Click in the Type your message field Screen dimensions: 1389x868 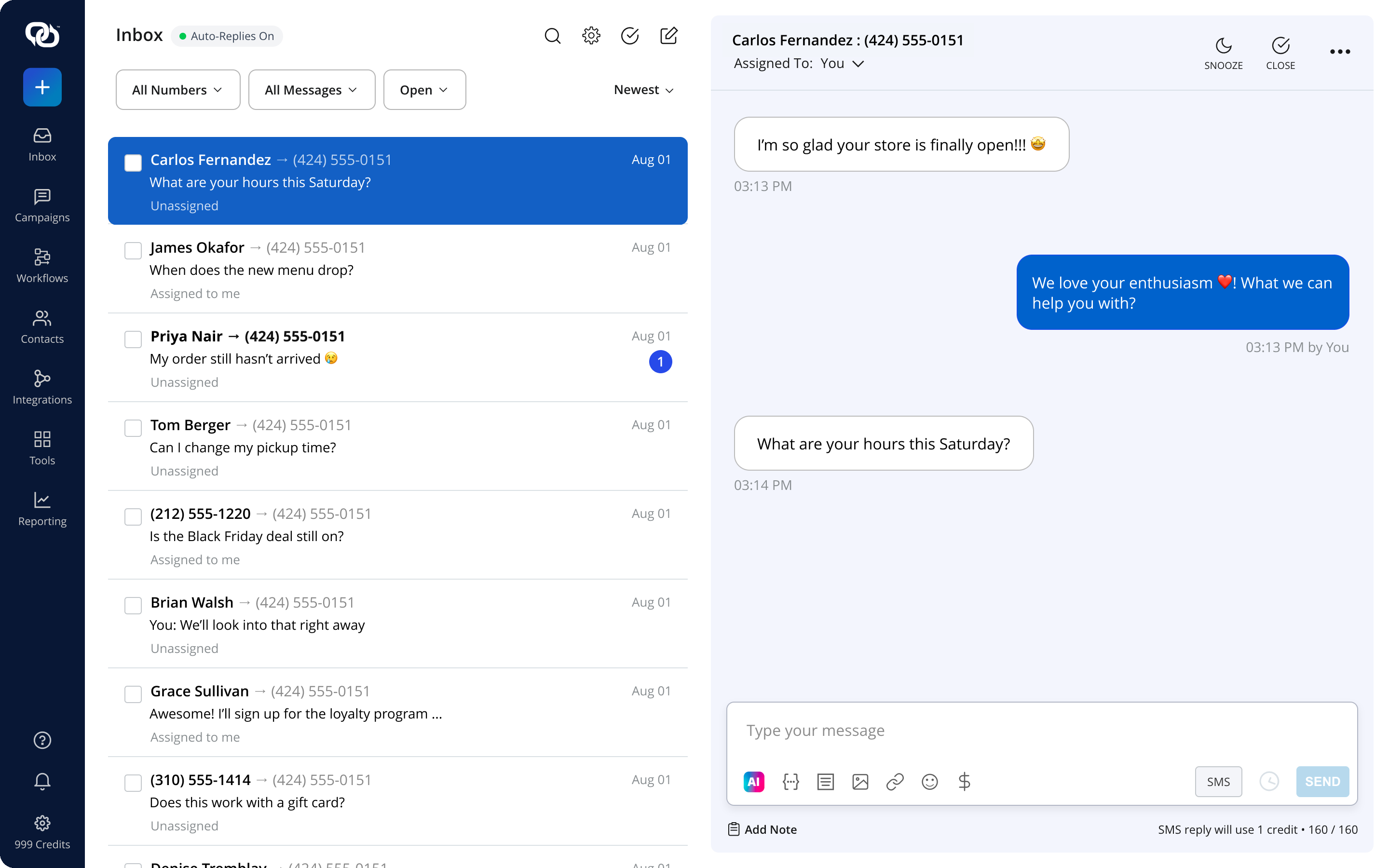coord(1042,730)
